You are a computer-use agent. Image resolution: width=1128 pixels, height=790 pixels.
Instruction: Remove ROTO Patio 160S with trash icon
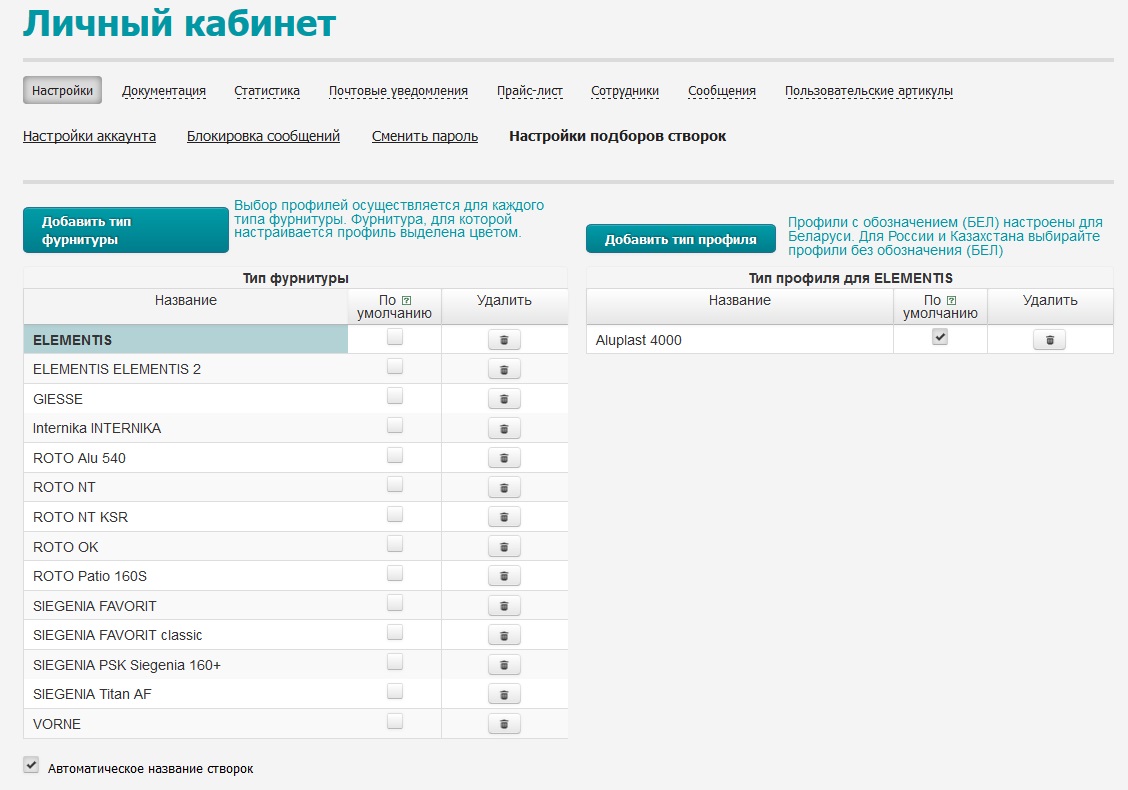pos(504,576)
